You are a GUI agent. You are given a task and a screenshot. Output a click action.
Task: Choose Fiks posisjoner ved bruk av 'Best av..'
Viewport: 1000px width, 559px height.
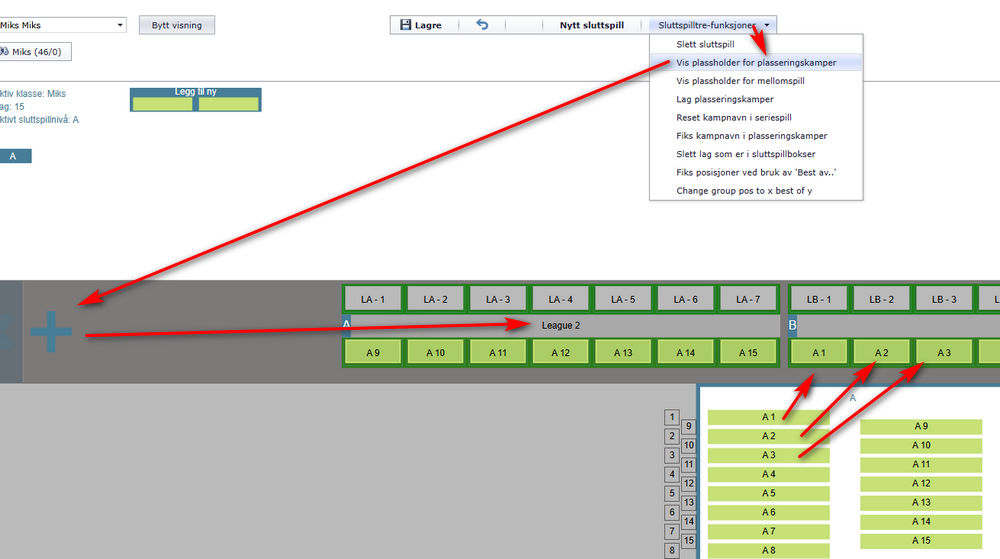[756, 172]
